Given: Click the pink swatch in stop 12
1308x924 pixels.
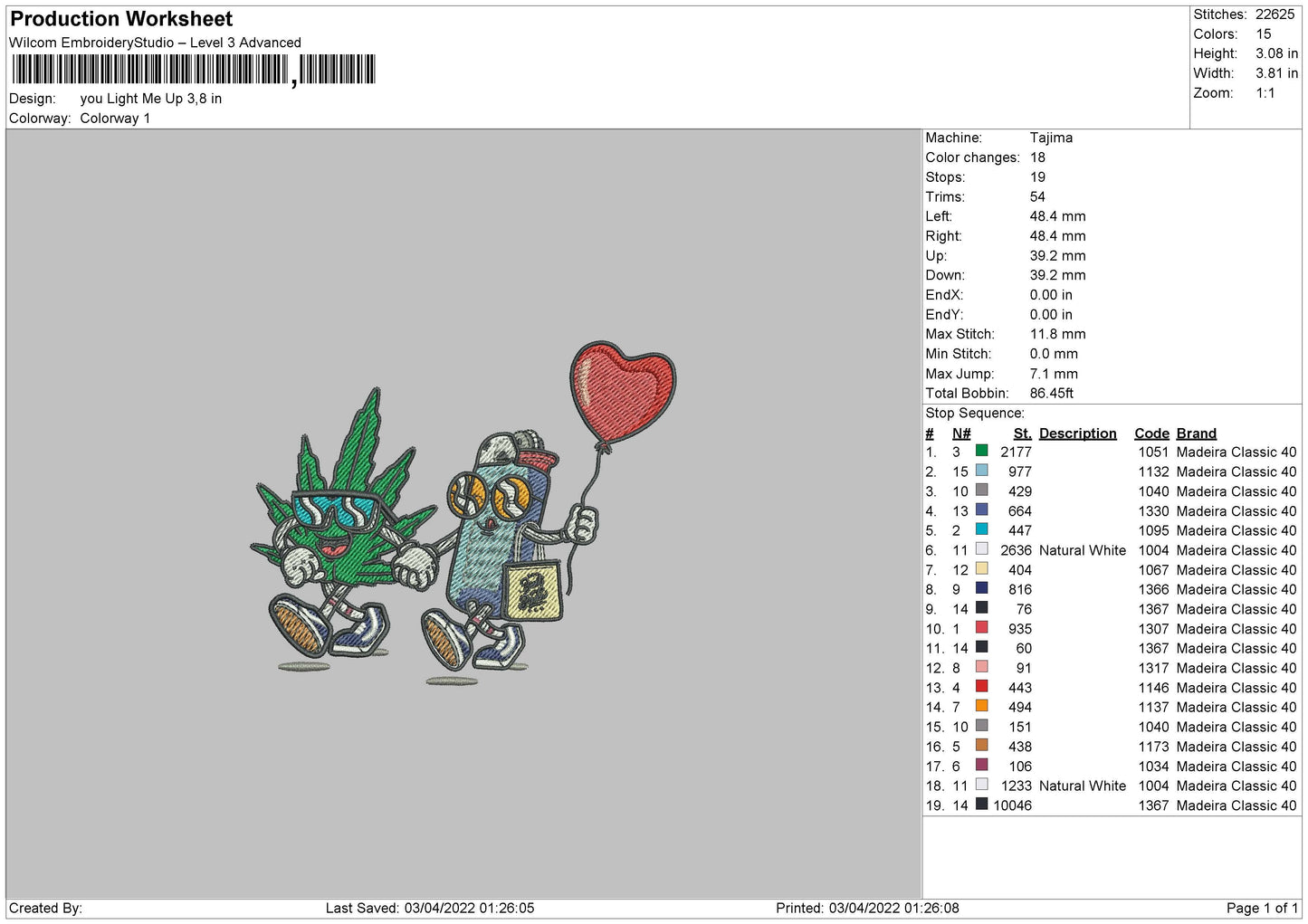Looking at the screenshot, I should [x=981, y=667].
